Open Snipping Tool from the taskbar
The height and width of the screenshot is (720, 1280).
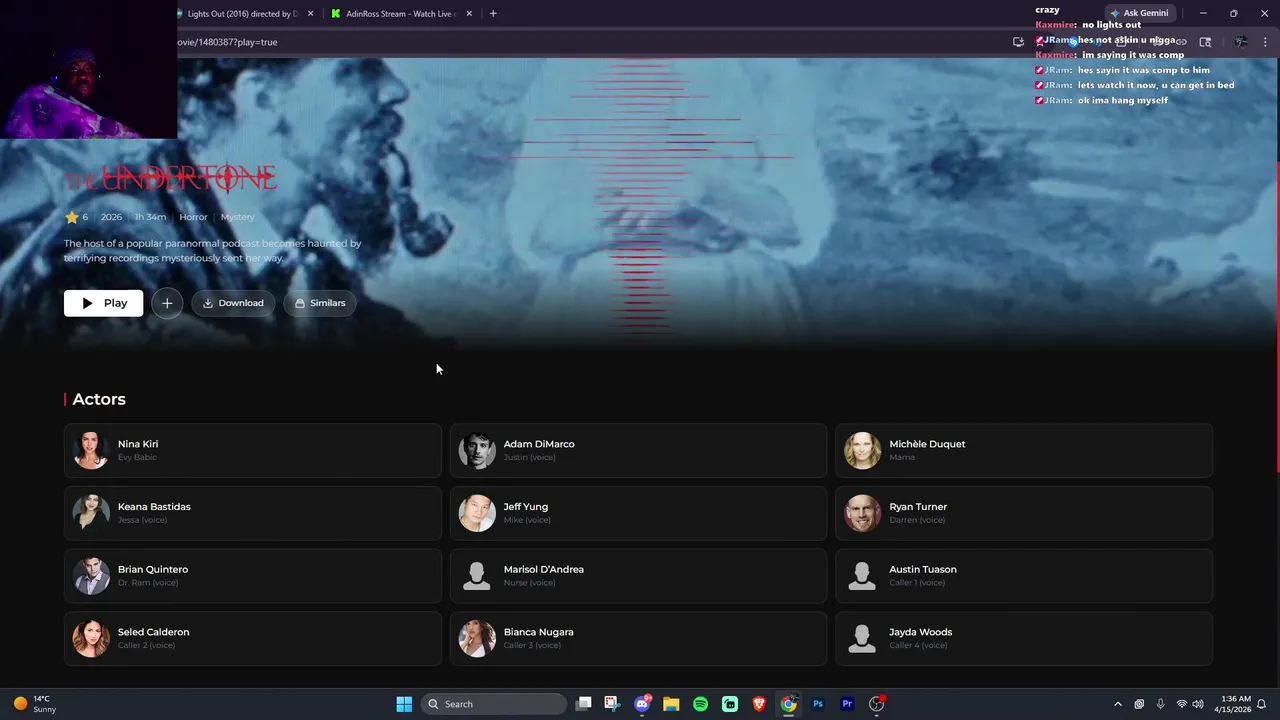[612, 704]
